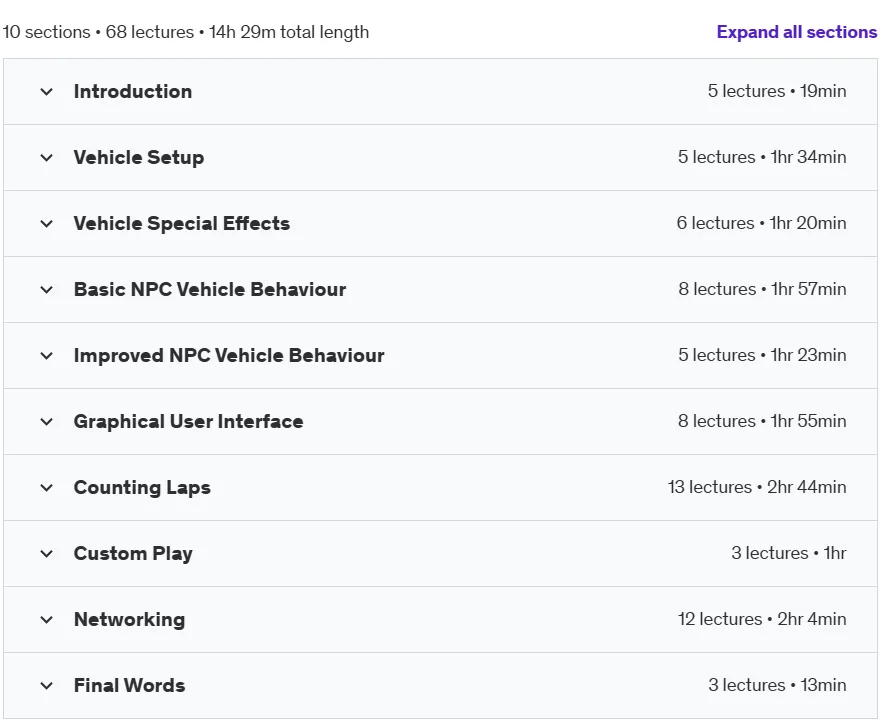The width and height of the screenshot is (880, 722).
Task: Expand Counting Laps chevron arrow
Action: [x=47, y=487]
